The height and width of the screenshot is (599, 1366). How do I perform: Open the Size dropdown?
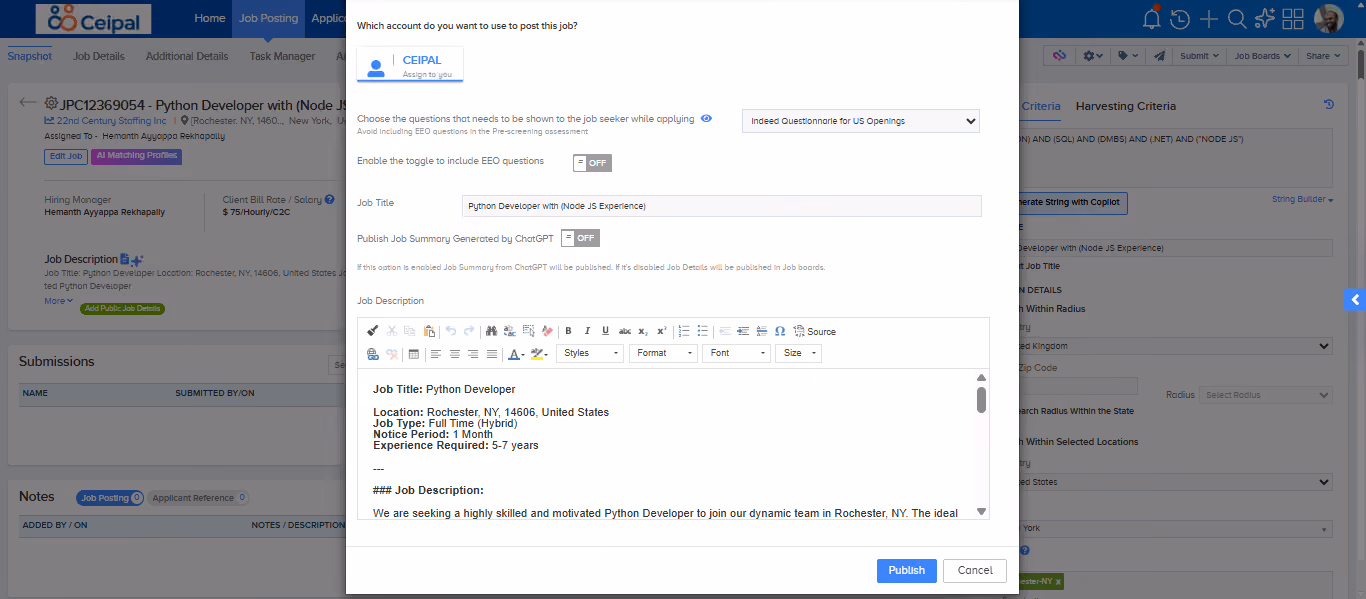point(799,353)
